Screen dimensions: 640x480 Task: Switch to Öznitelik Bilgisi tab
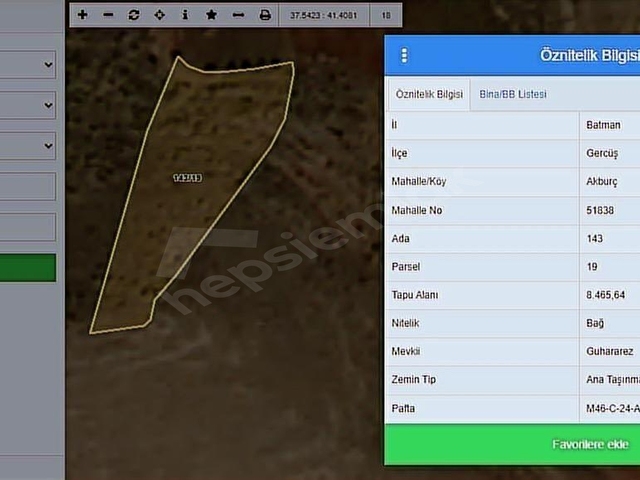[x=429, y=94]
